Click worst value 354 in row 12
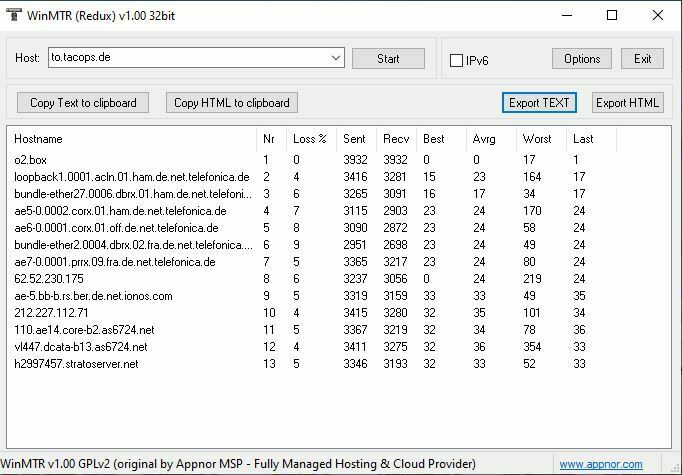 [x=532, y=347]
